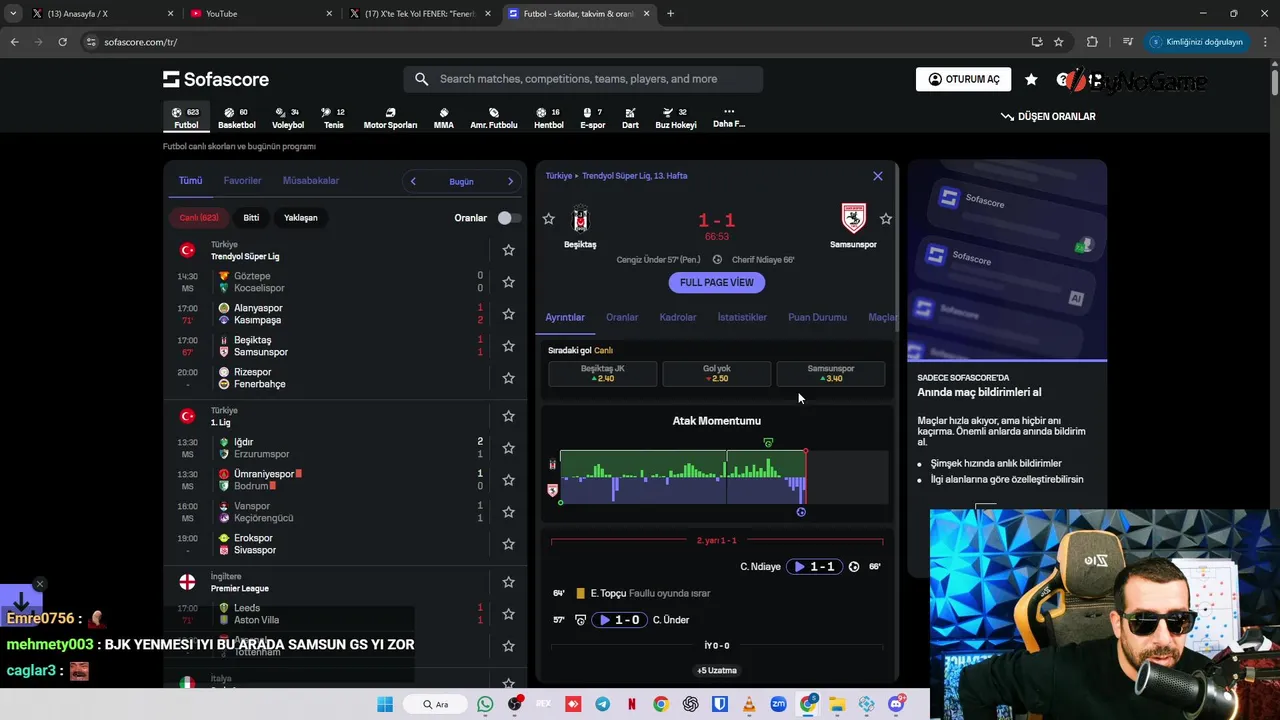Filter matches by Bitti
This screenshot has height=720, width=1280.
coord(251,218)
